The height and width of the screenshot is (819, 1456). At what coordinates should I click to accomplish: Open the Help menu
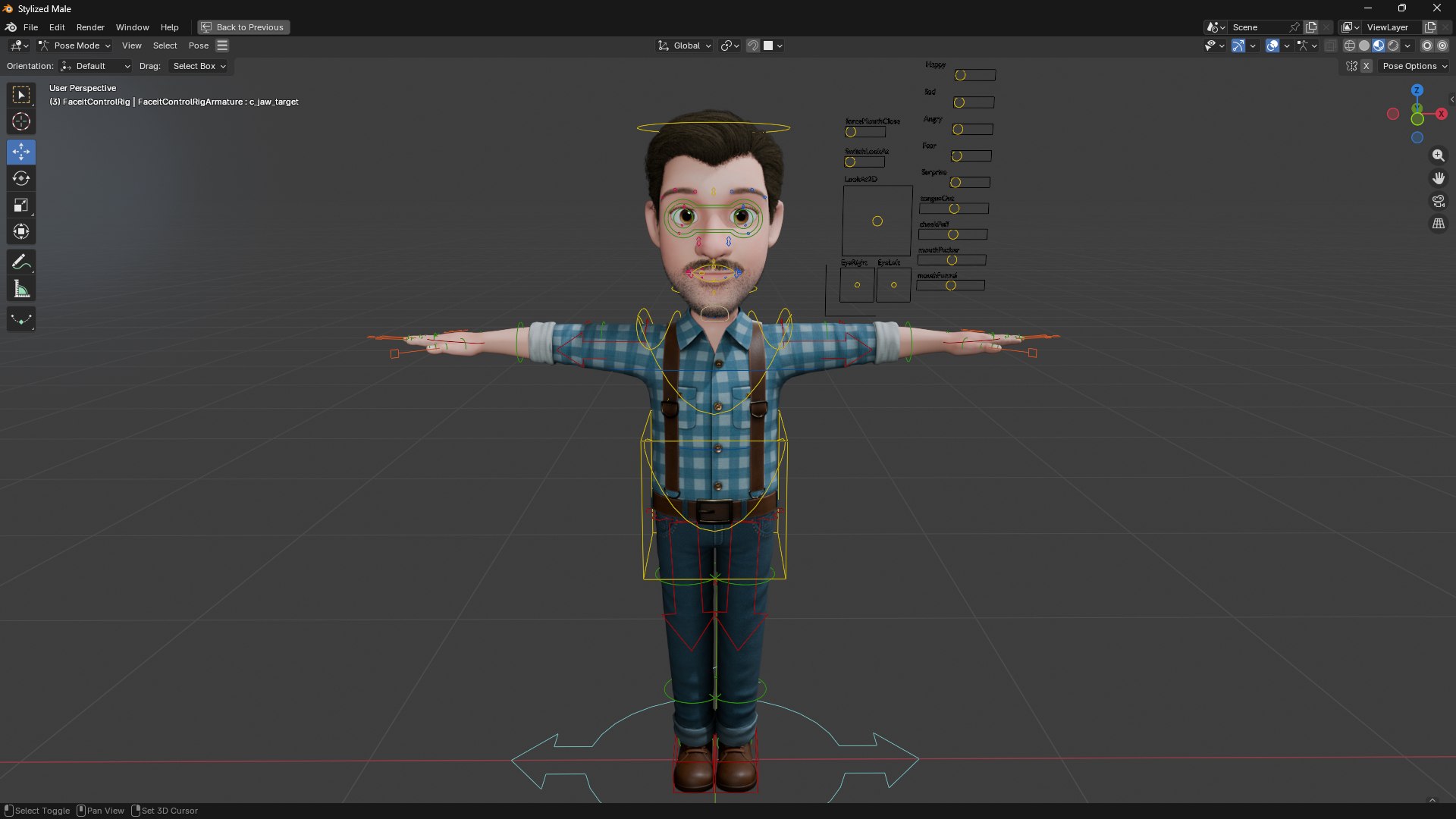coord(169,27)
